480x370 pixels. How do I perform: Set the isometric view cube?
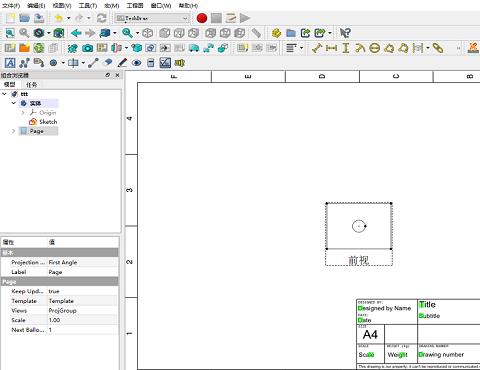[x=147, y=33]
